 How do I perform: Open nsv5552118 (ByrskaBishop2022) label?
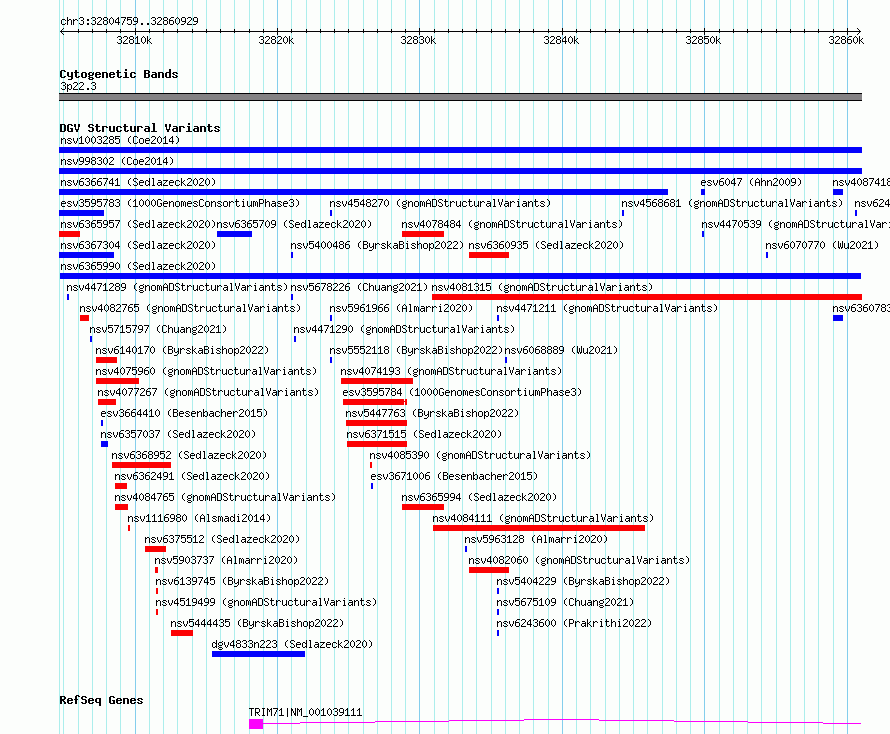click(x=416, y=350)
